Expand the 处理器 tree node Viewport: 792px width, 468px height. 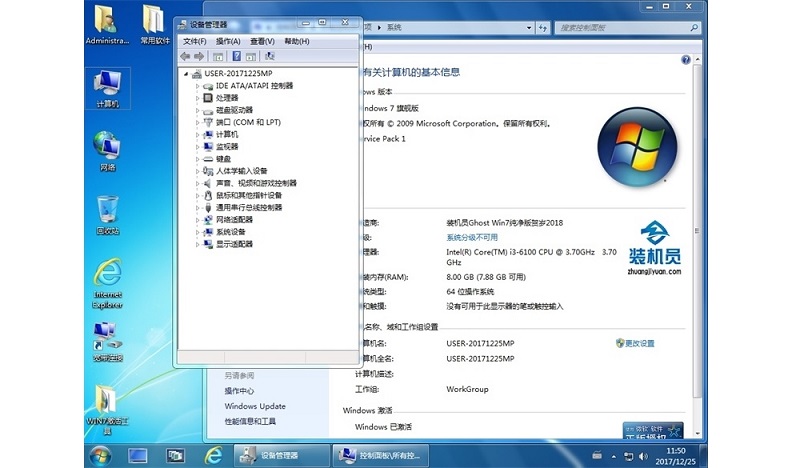[198, 98]
